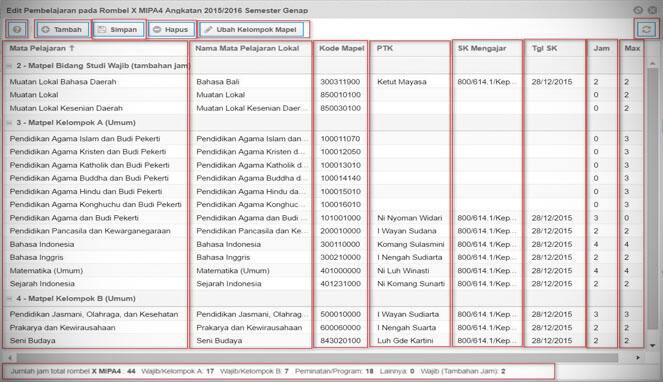Click Kode Mapel cell 843020100

340,341
